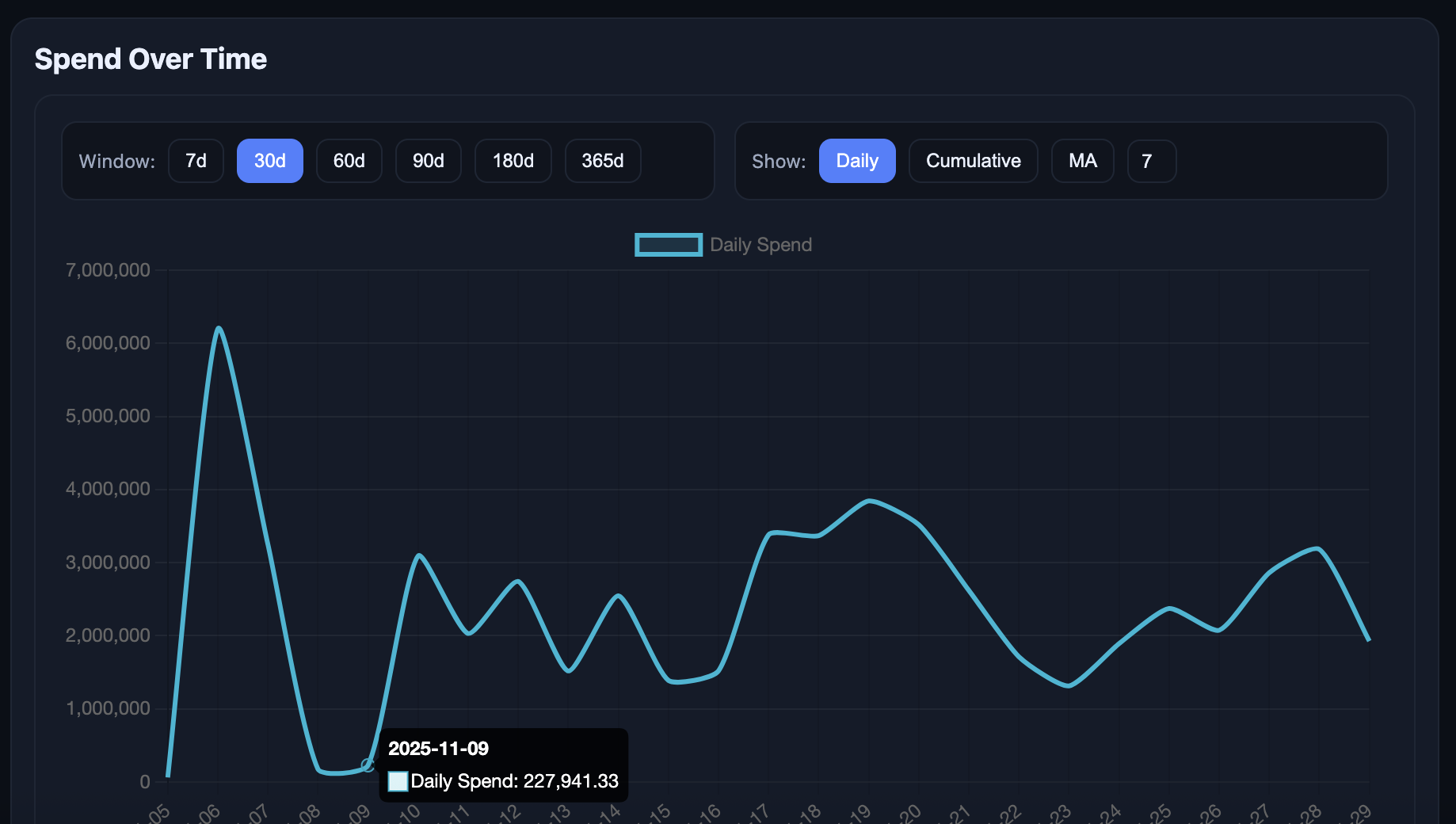Click the highest spike peak above 6,000,000
This screenshot has width=1456, height=824.
pos(219,328)
